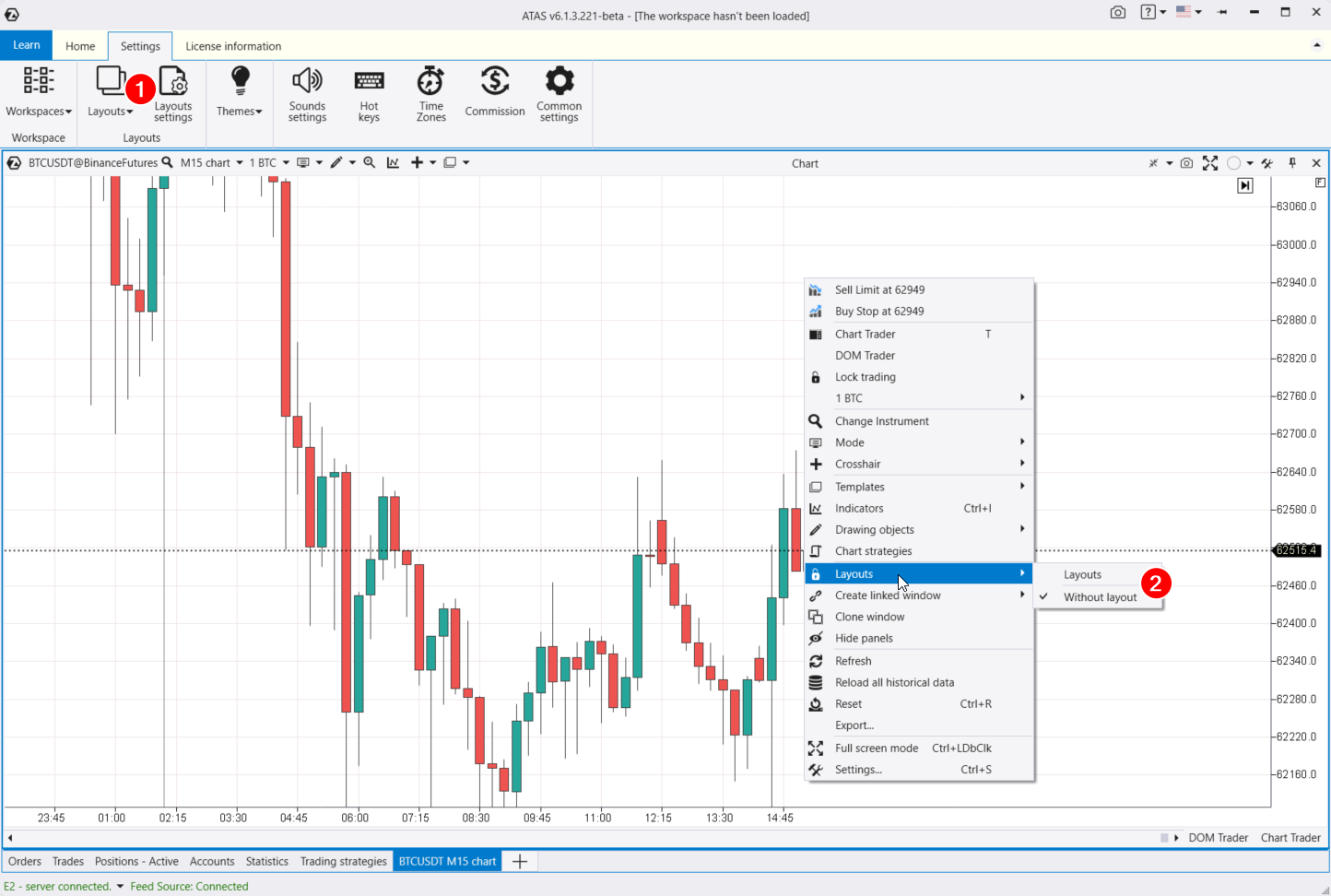Open the Chart Trader panel button

(x=1290, y=838)
